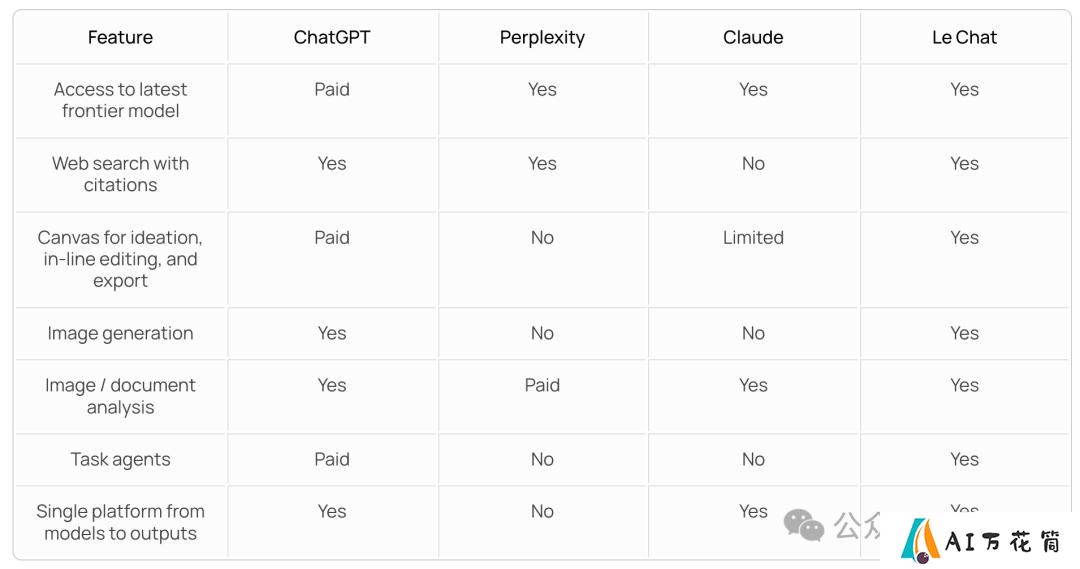Click Image / document analysis row label

coord(121,396)
